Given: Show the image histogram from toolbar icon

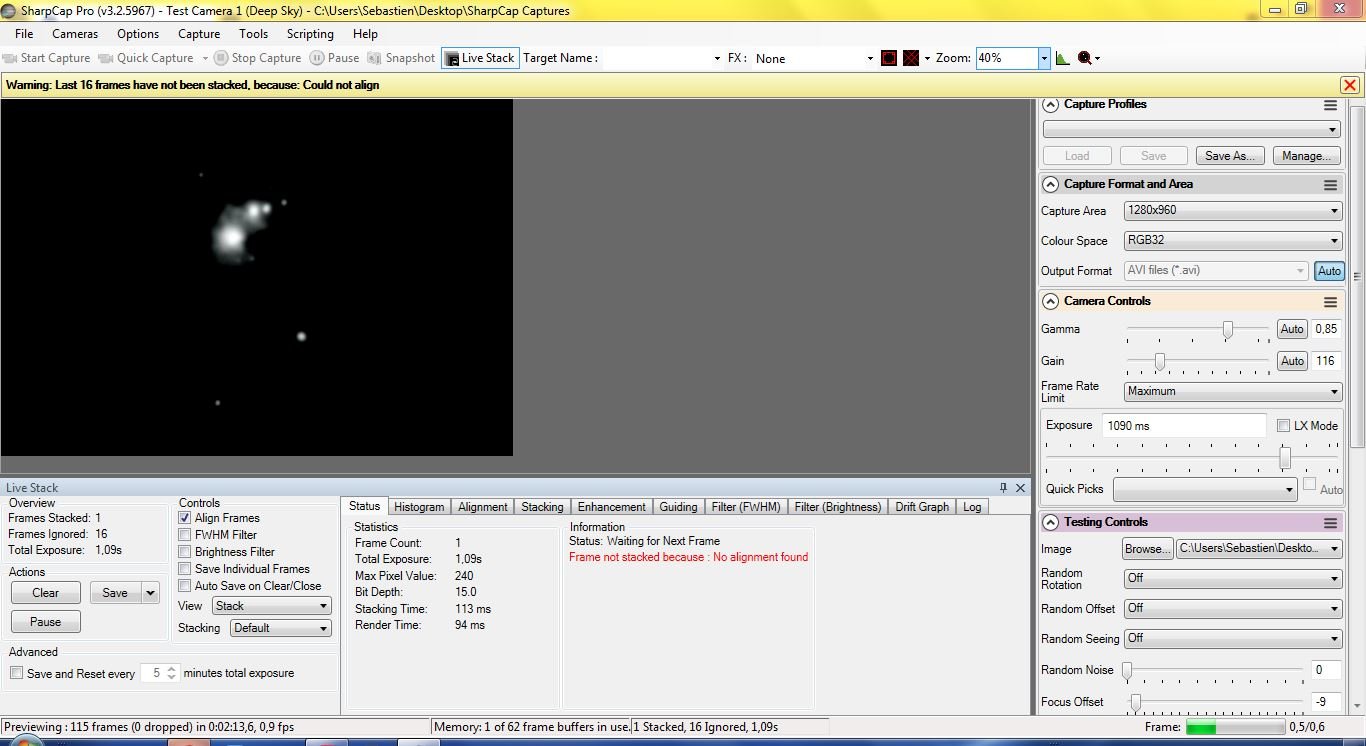Looking at the screenshot, I should coord(1062,58).
